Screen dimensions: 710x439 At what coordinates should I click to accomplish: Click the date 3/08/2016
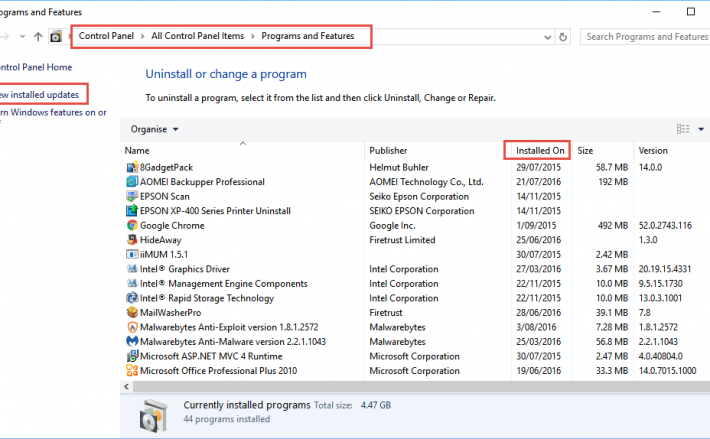point(536,327)
